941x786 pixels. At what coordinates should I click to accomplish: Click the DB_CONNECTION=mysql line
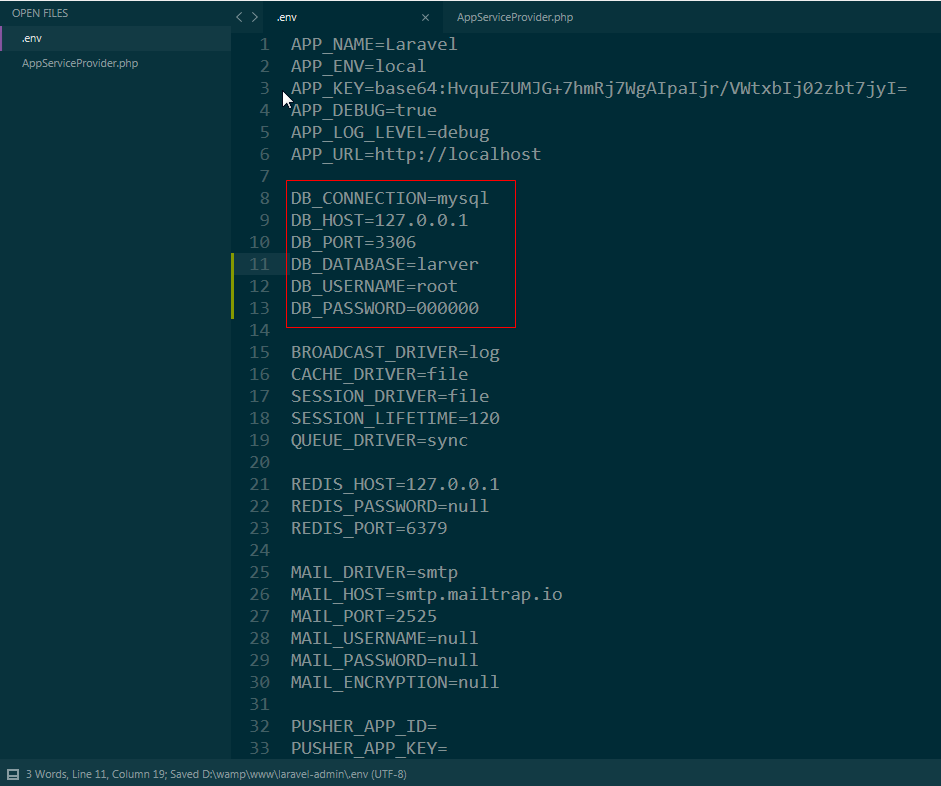tap(390, 198)
